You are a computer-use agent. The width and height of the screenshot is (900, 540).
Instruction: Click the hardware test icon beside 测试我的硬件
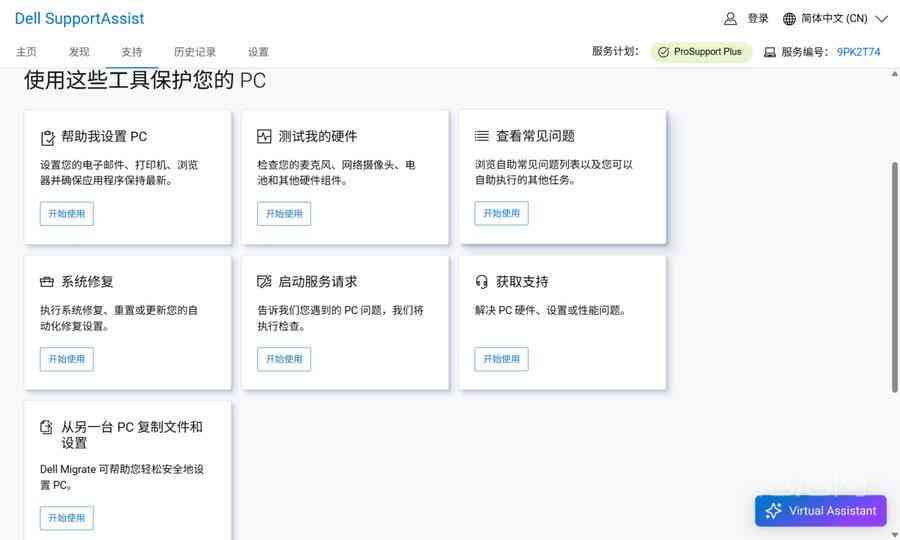[x=264, y=137]
